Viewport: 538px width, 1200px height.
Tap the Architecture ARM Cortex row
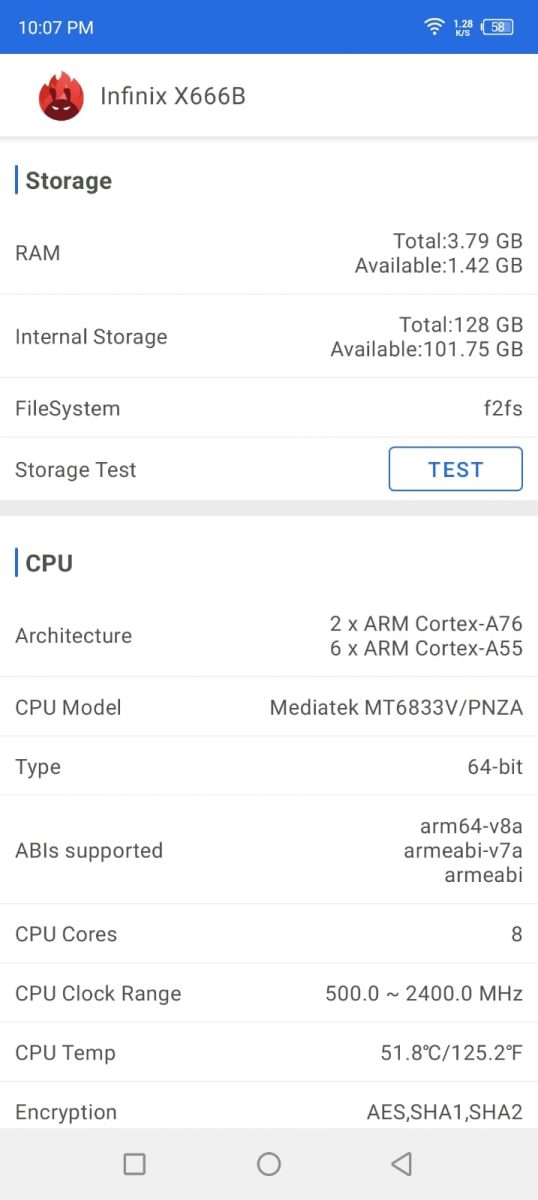point(269,636)
